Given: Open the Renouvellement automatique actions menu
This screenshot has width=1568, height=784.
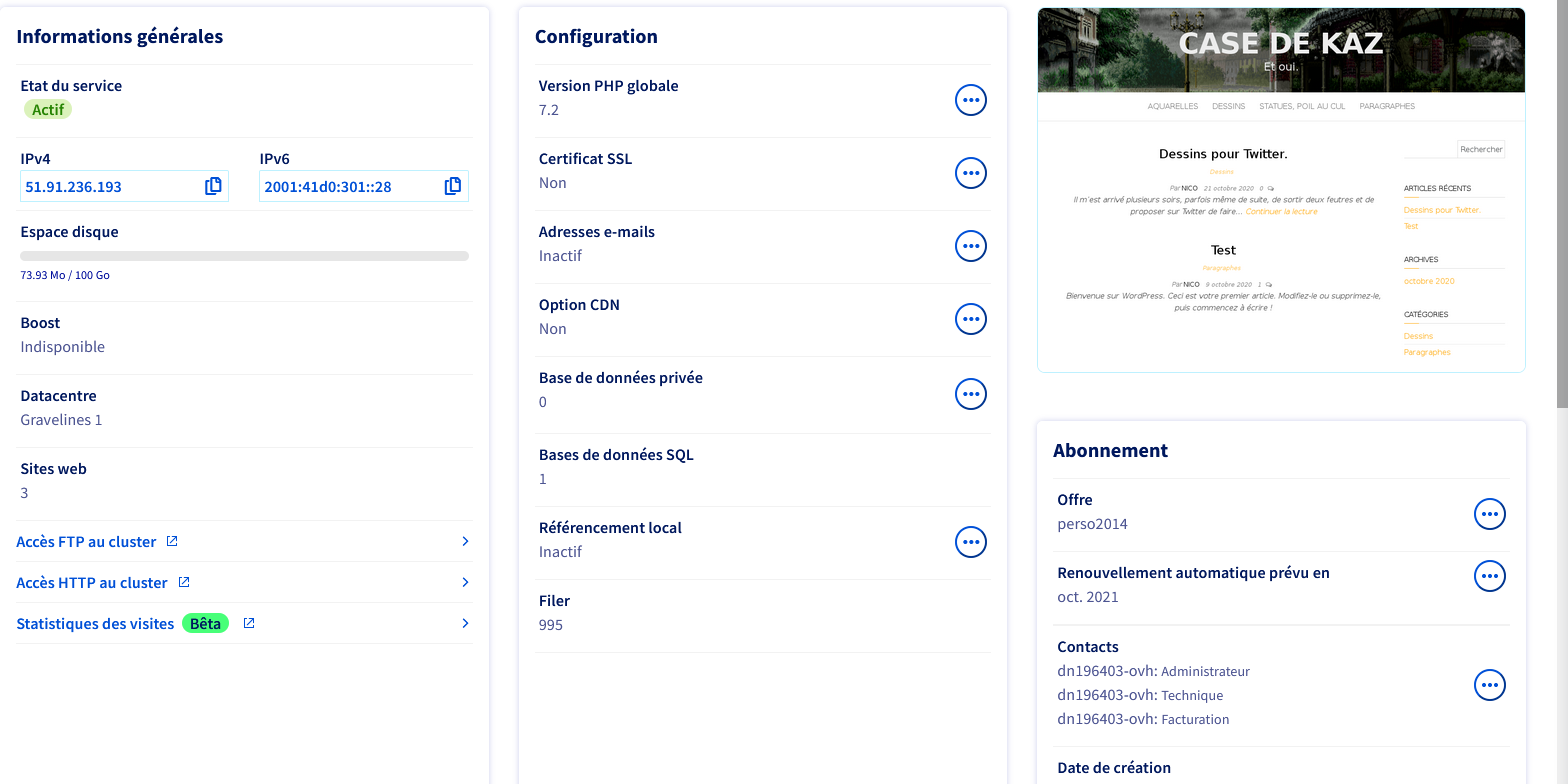Looking at the screenshot, I should click(x=1489, y=577).
